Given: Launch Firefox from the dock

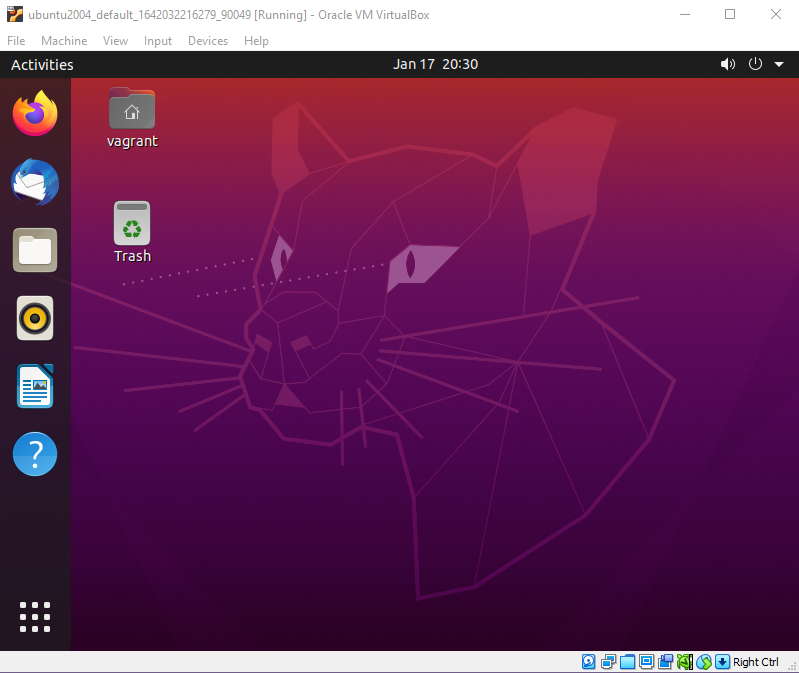Looking at the screenshot, I should click(x=35, y=114).
